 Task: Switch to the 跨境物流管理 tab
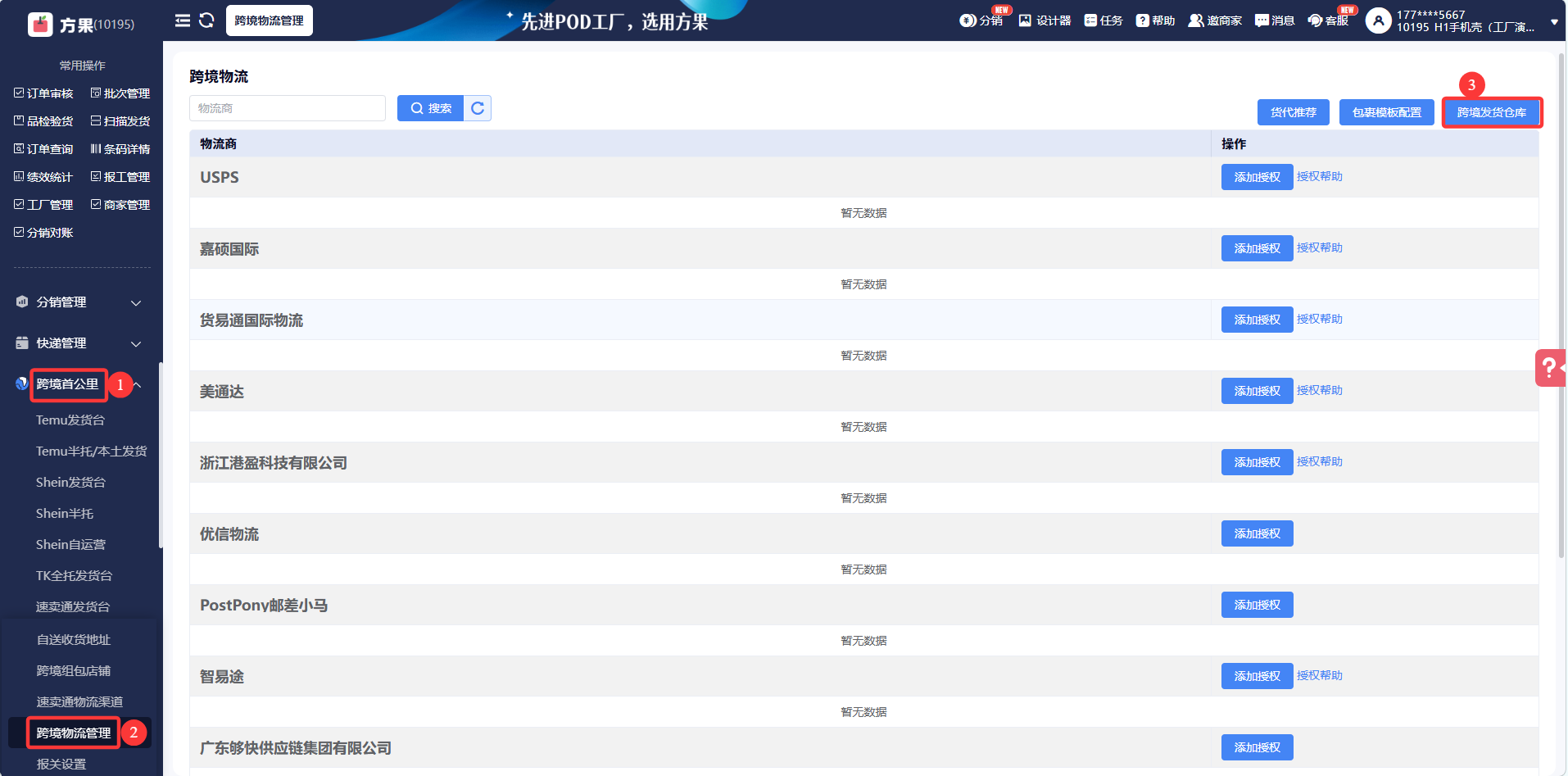tap(269, 20)
